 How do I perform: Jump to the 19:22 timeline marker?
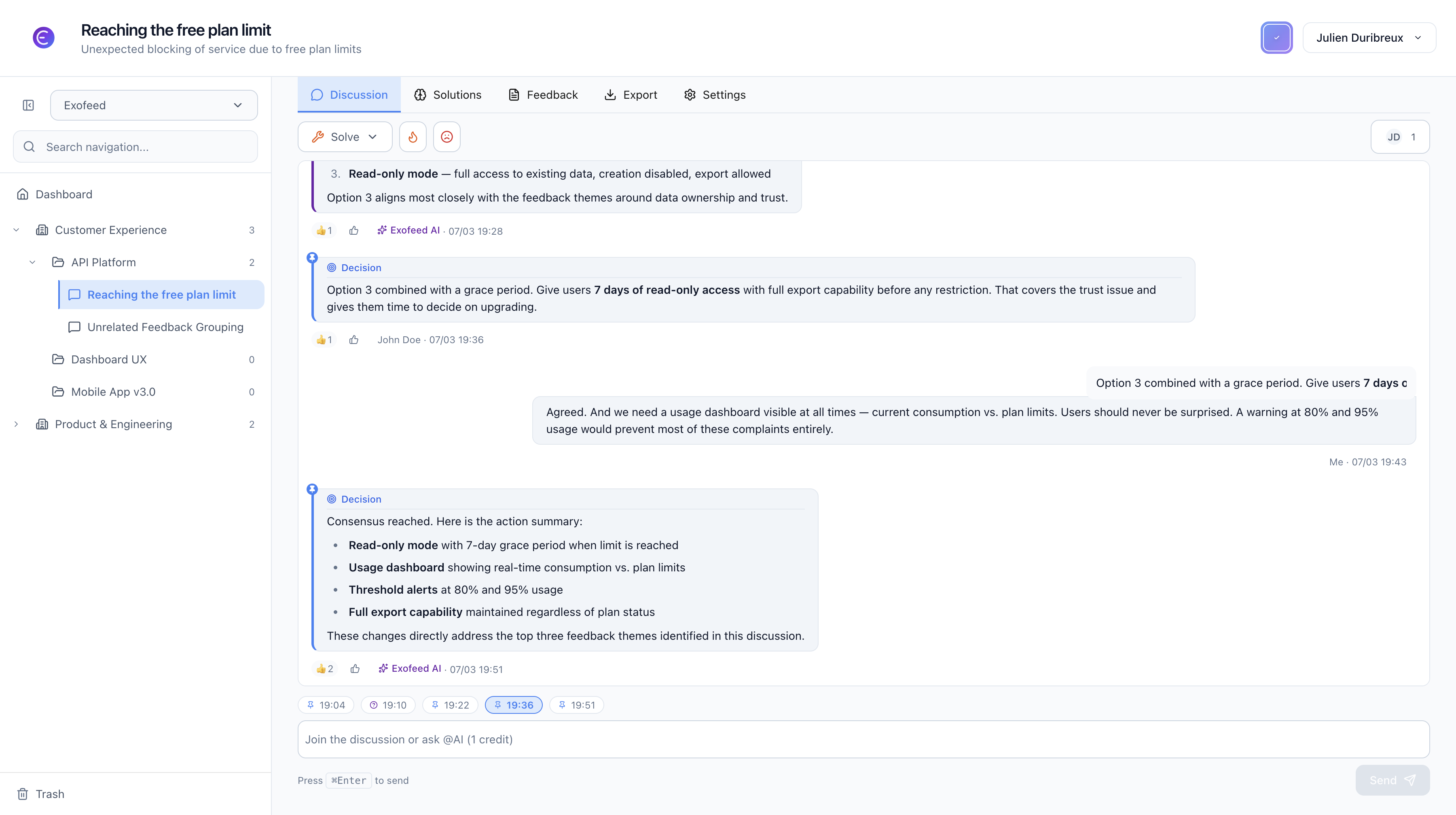(450, 705)
